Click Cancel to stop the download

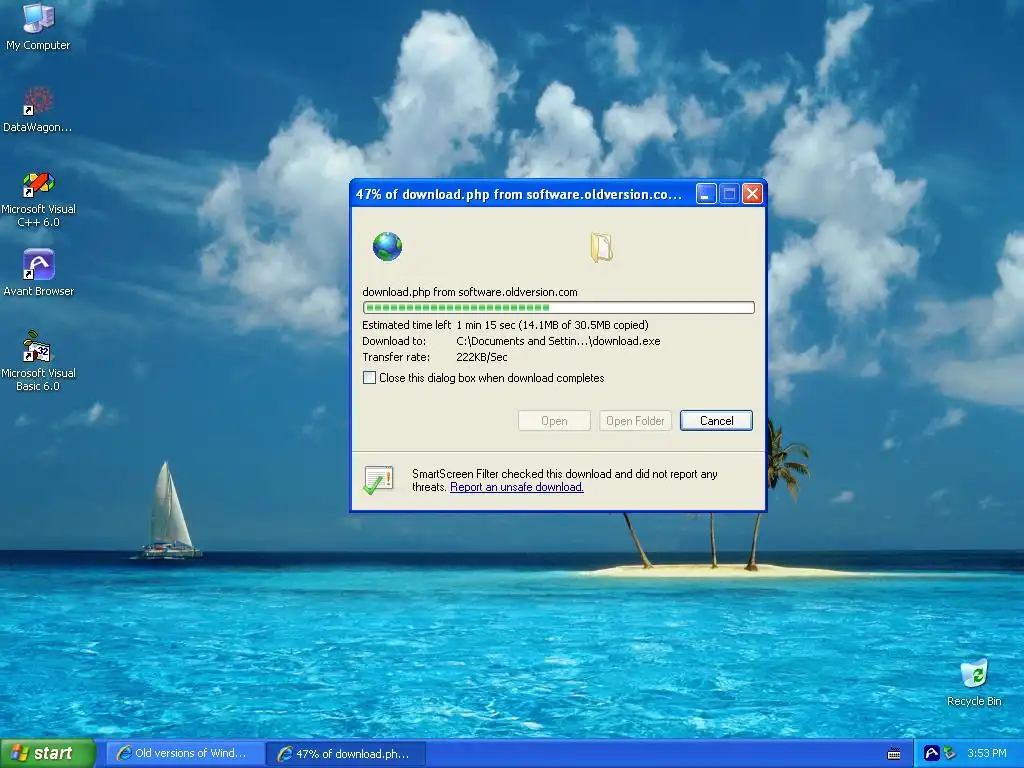tap(716, 421)
